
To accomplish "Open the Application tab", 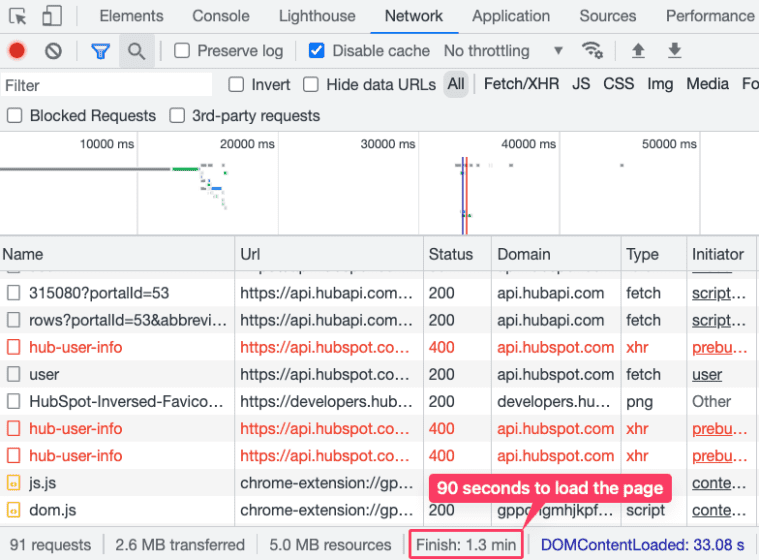I will 511,16.
